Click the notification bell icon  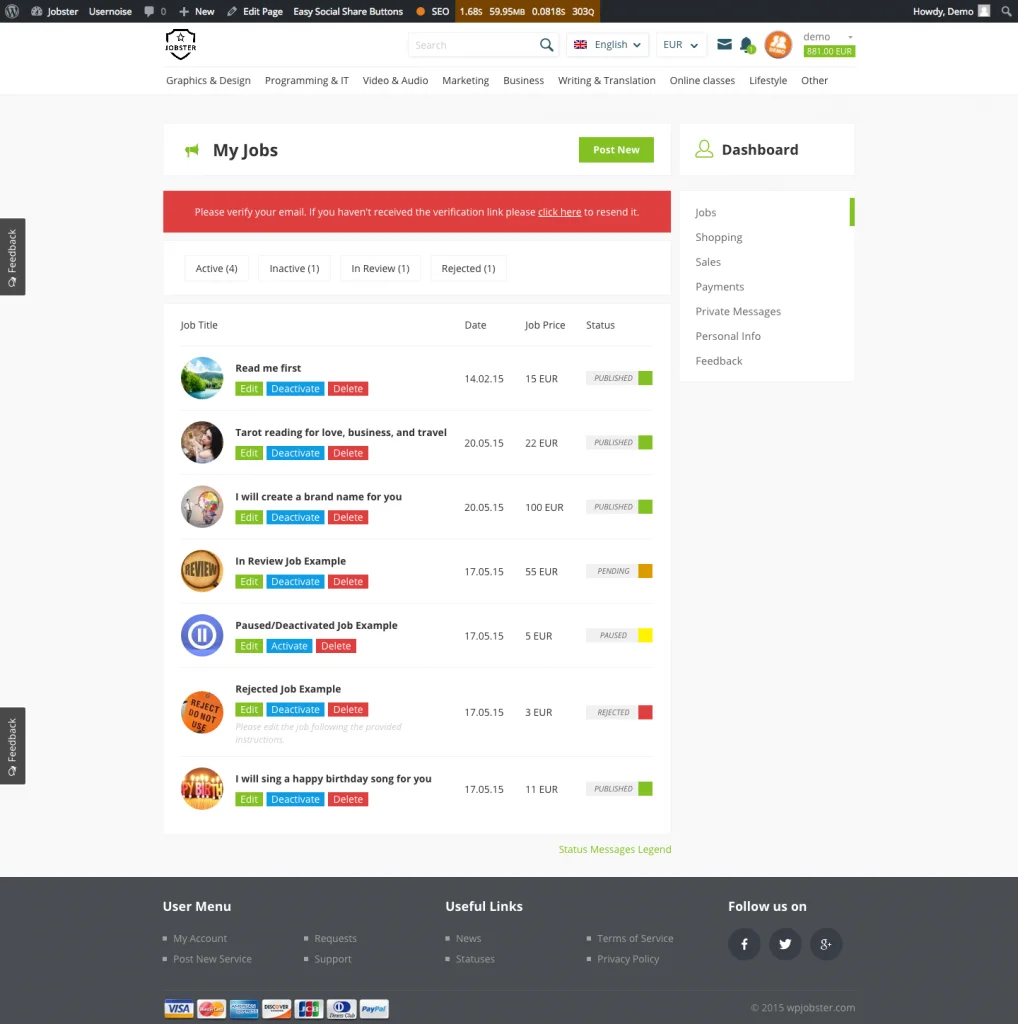(x=748, y=44)
